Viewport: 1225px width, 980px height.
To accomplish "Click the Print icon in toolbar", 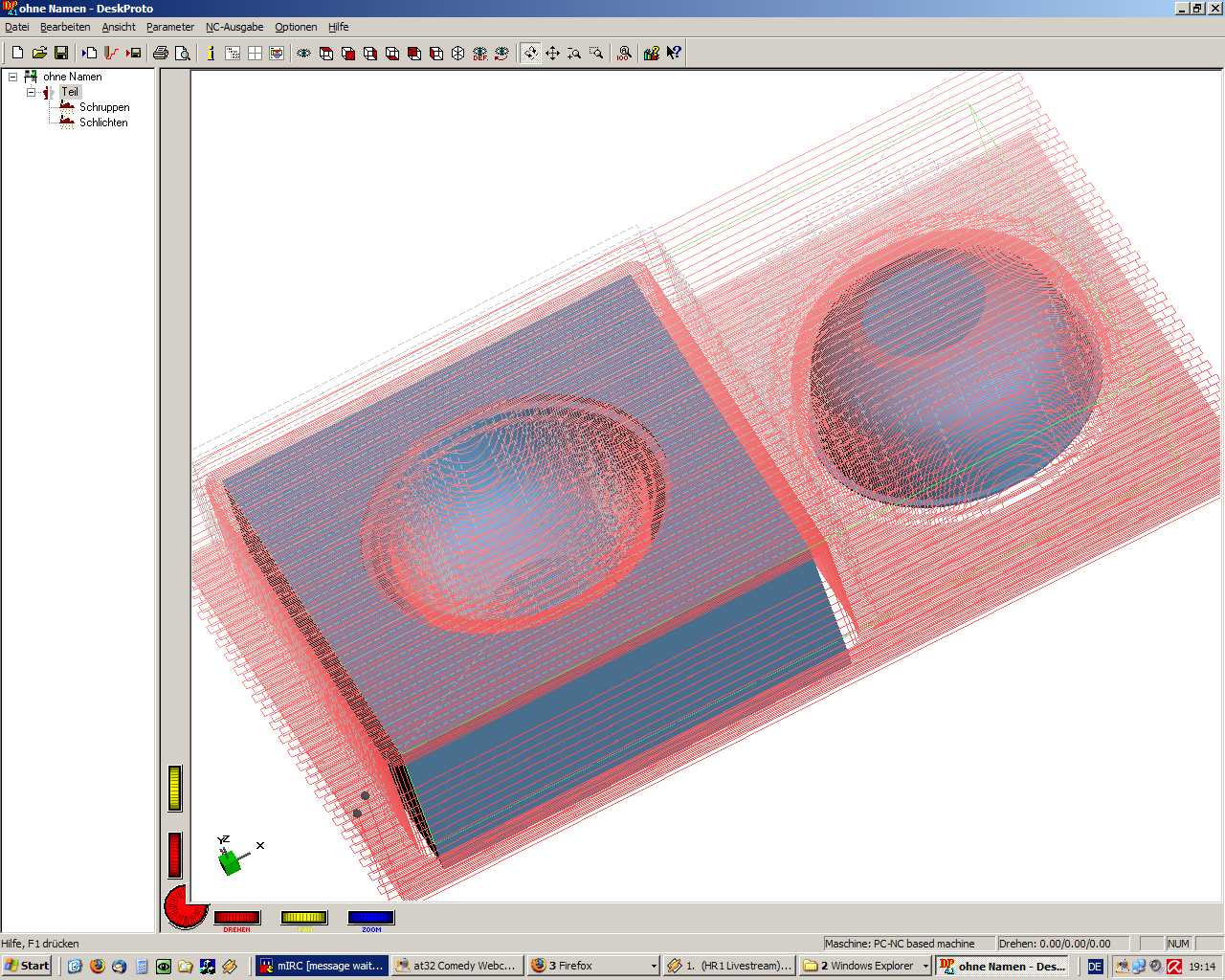I will point(161,54).
